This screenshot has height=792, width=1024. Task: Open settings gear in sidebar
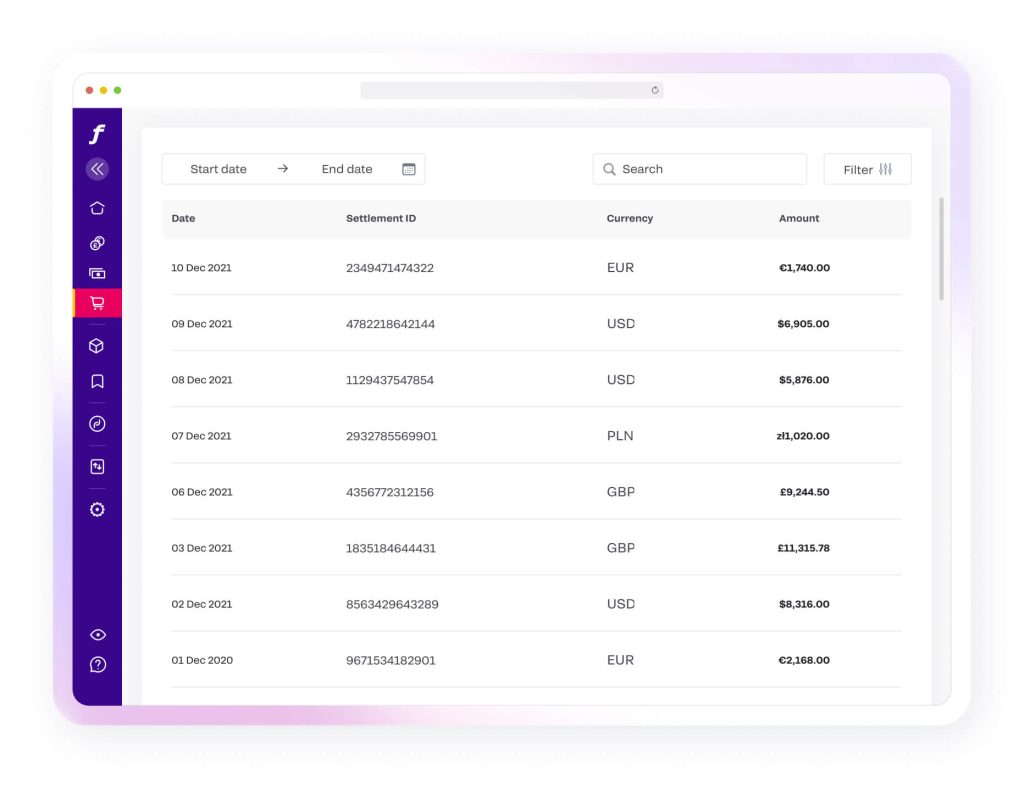point(97,509)
